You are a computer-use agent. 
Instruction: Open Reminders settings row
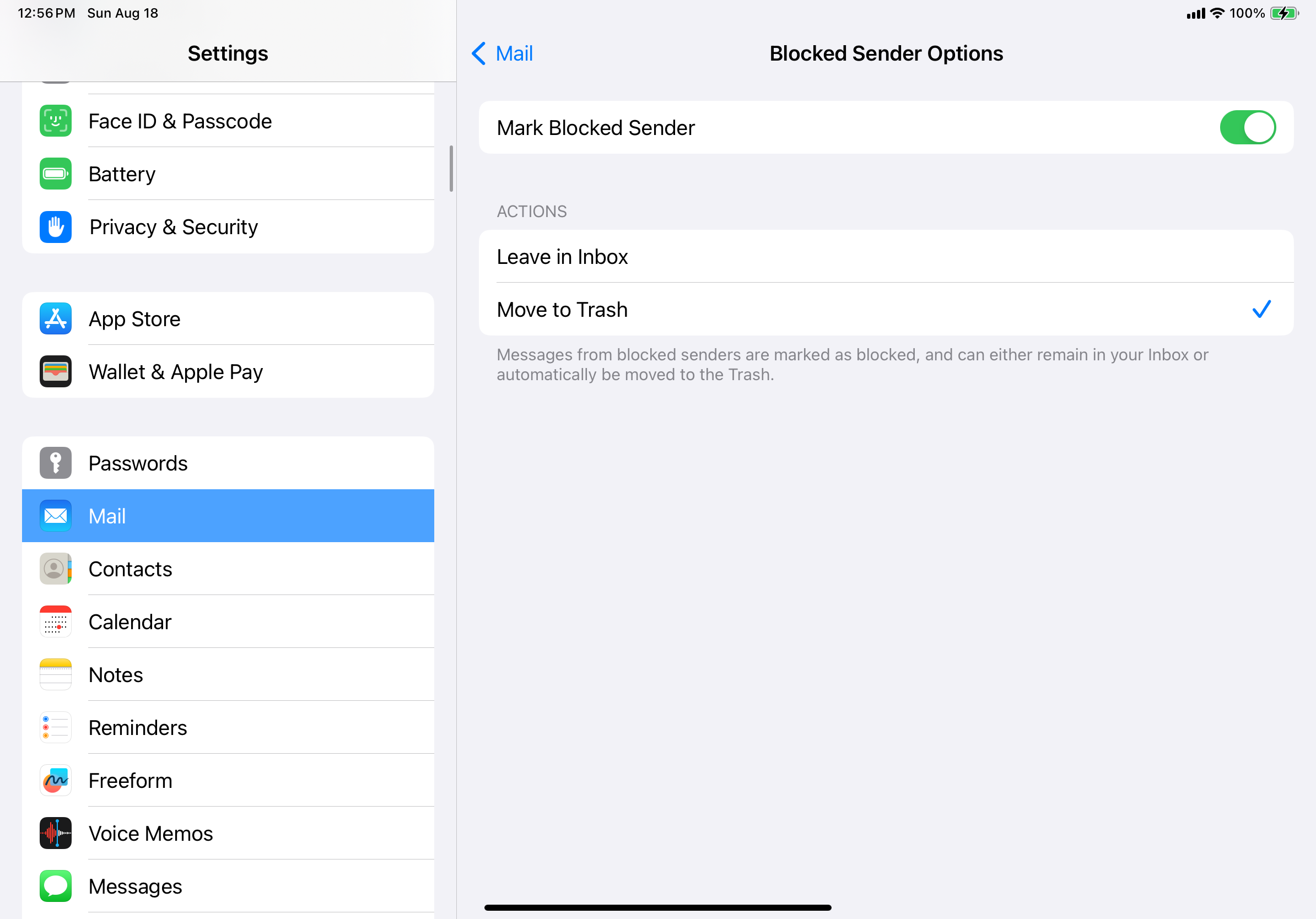228,728
